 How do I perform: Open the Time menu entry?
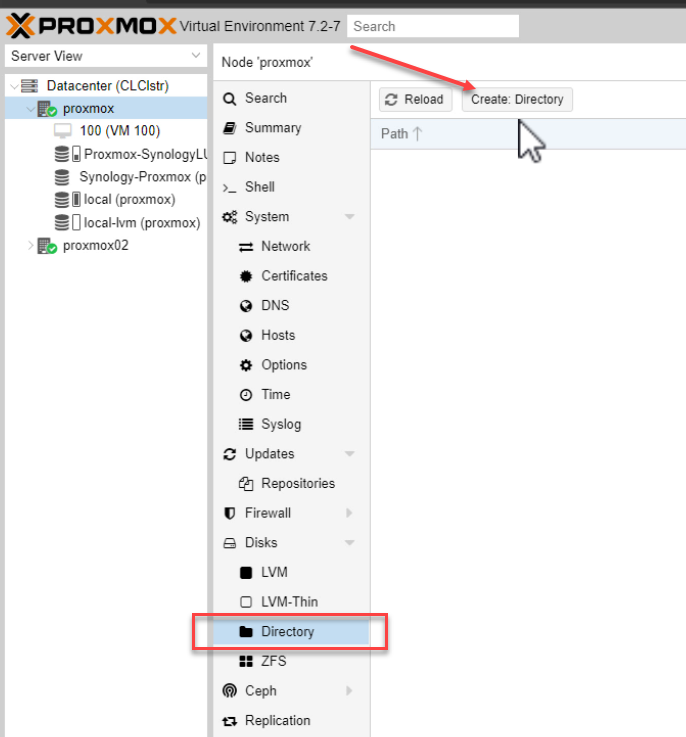292,394
